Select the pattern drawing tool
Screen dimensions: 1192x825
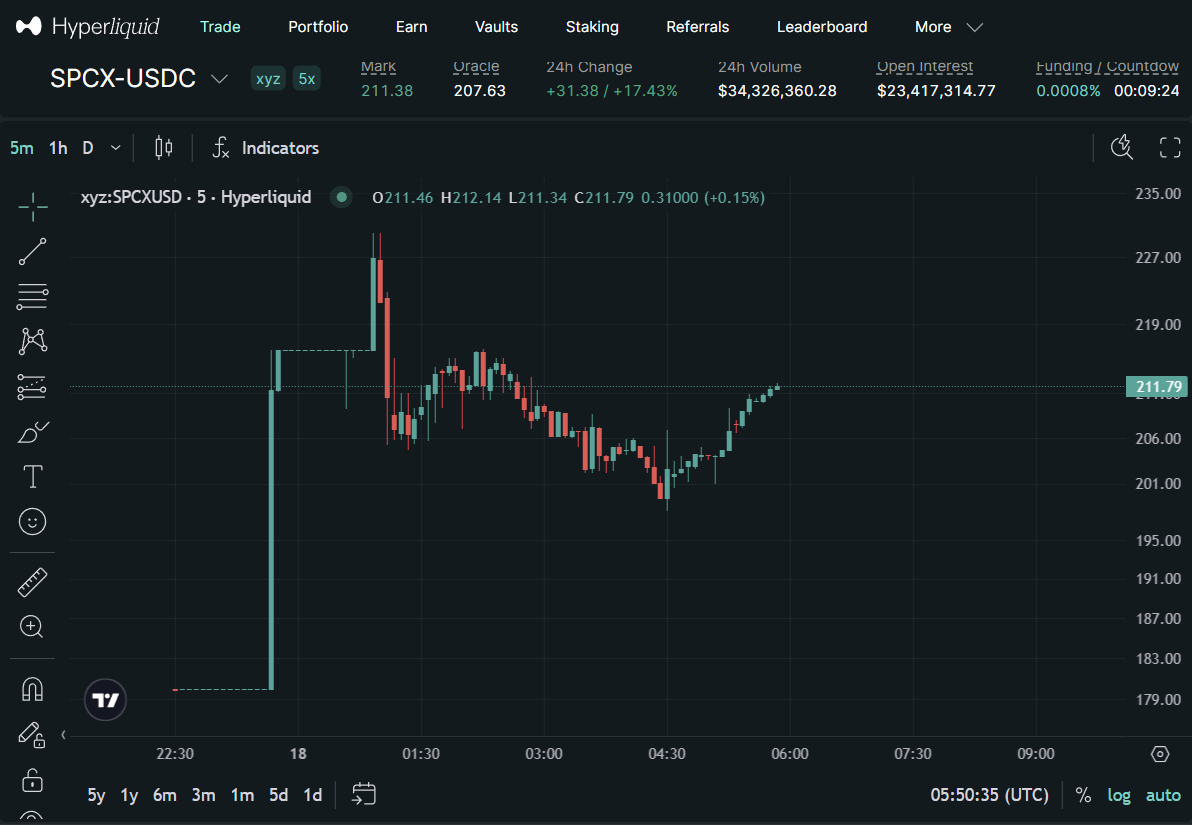33,341
